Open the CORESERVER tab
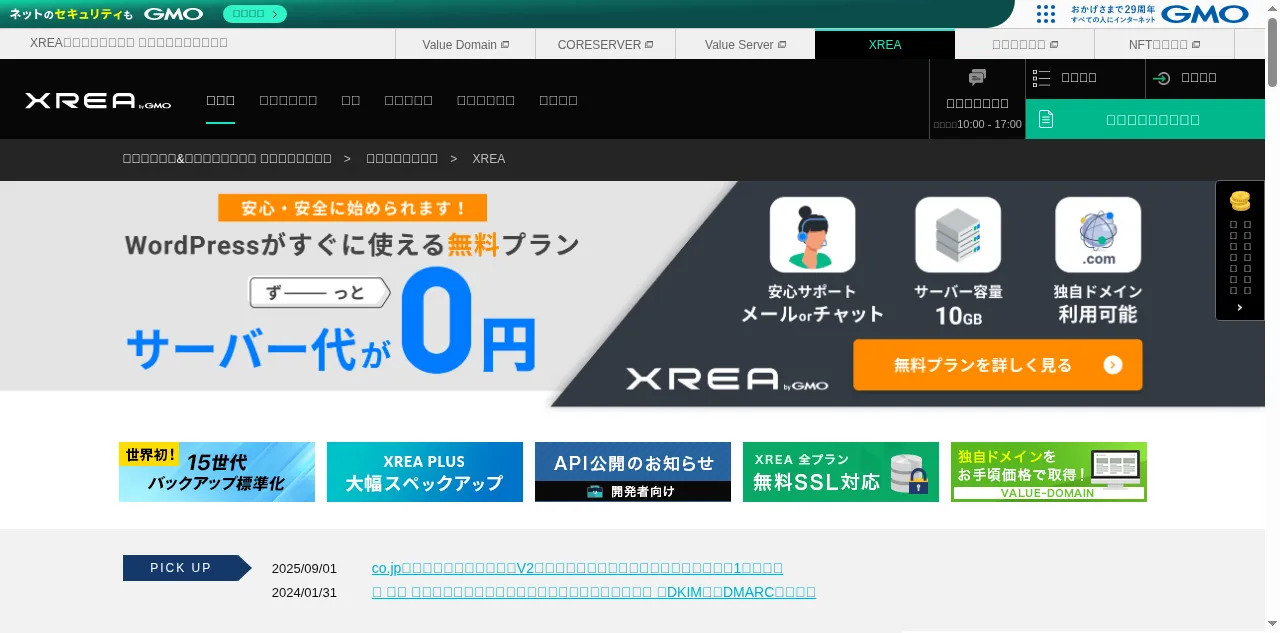1280x633 pixels. point(605,44)
